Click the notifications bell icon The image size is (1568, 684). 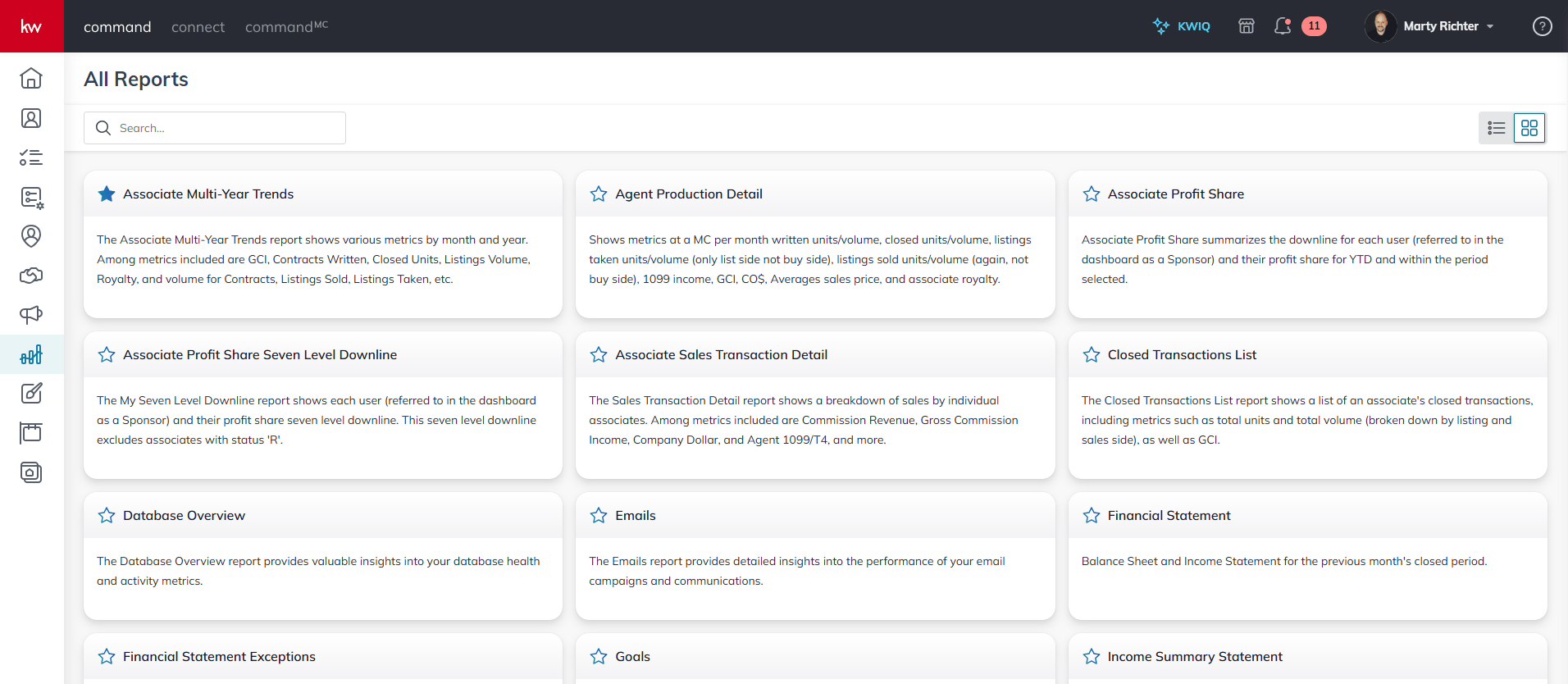pyautogui.click(x=1283, y=26)
